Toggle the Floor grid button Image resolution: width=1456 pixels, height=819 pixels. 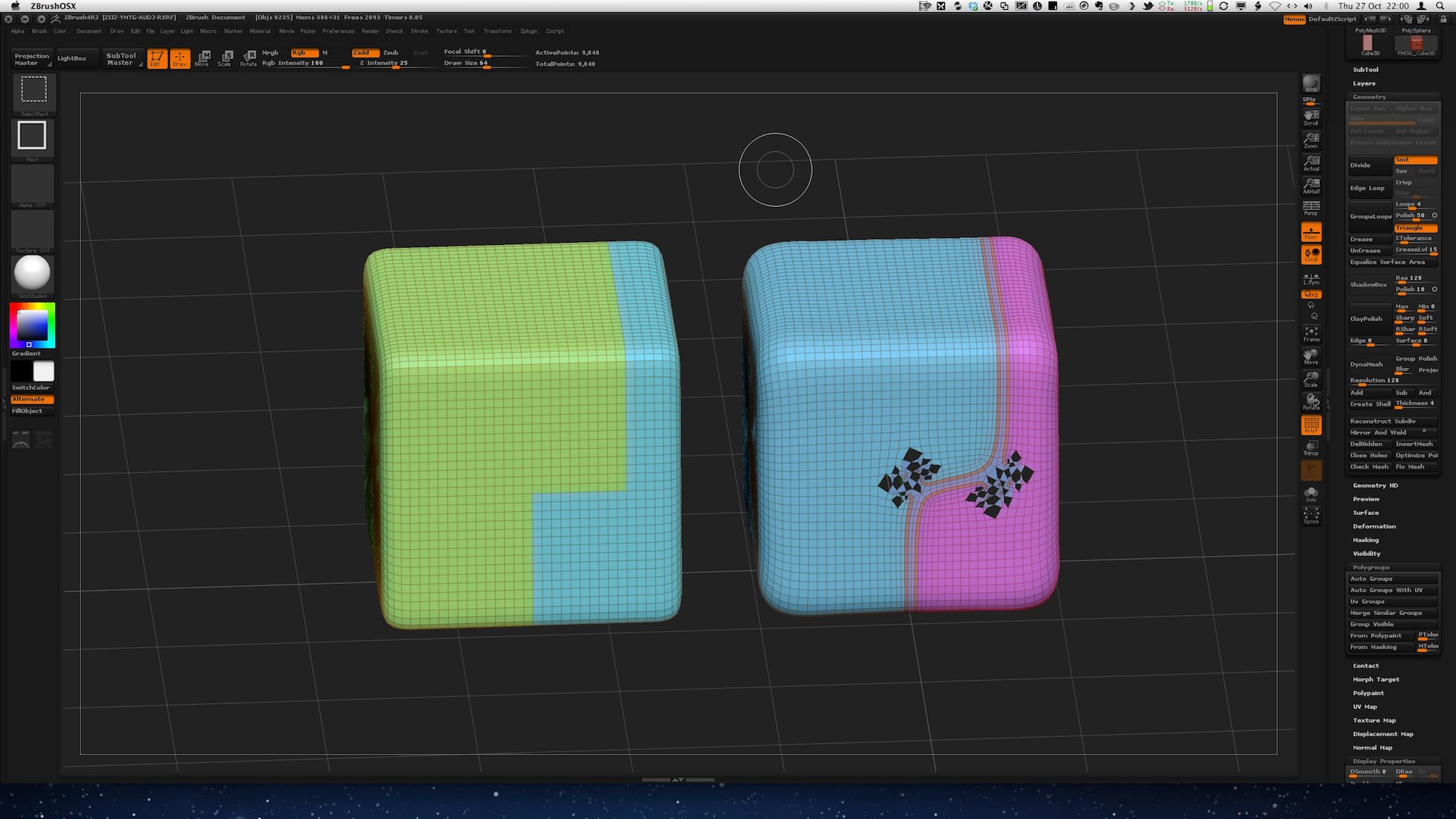tap(1311, 231)
